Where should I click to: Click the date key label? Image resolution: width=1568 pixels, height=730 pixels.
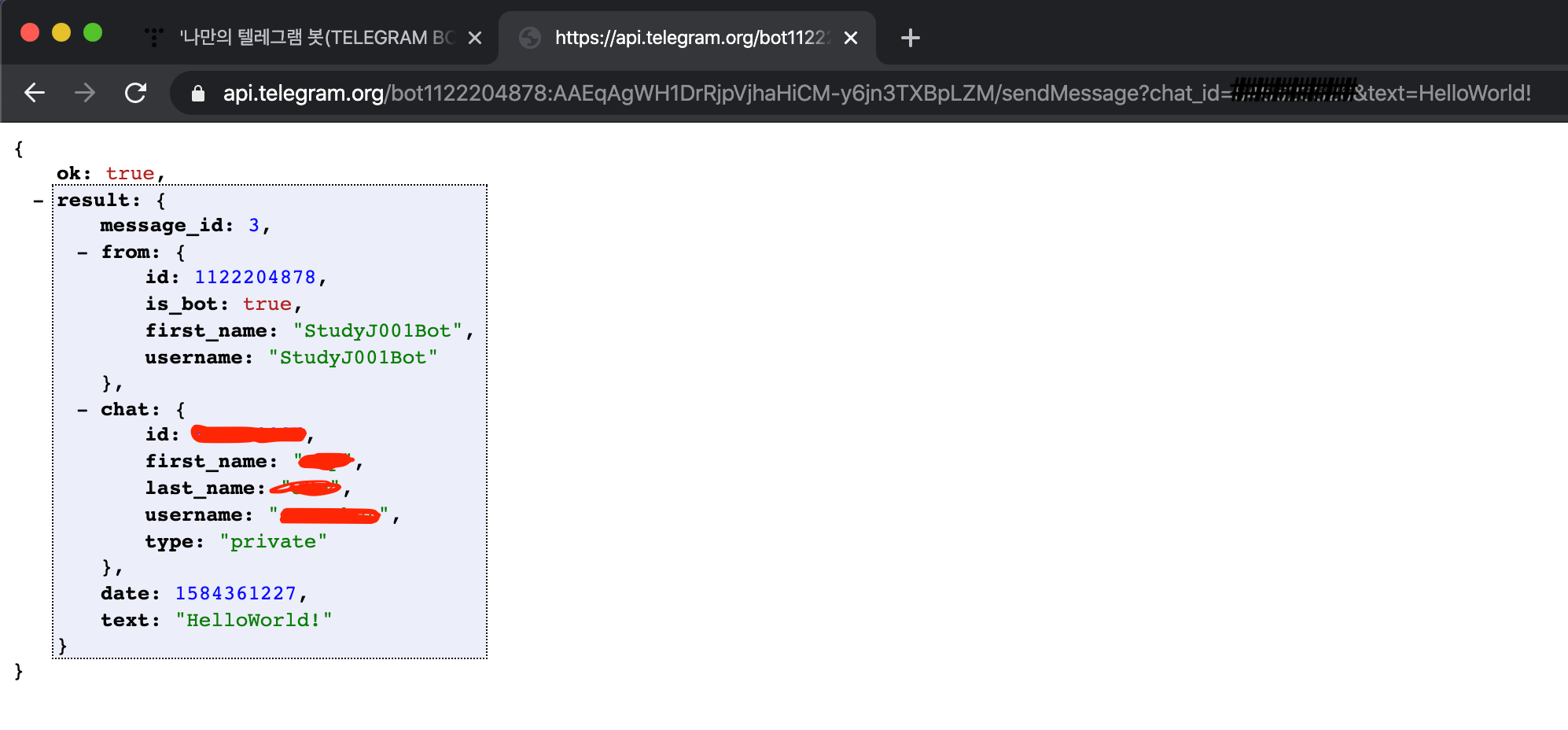coord(130,594)
